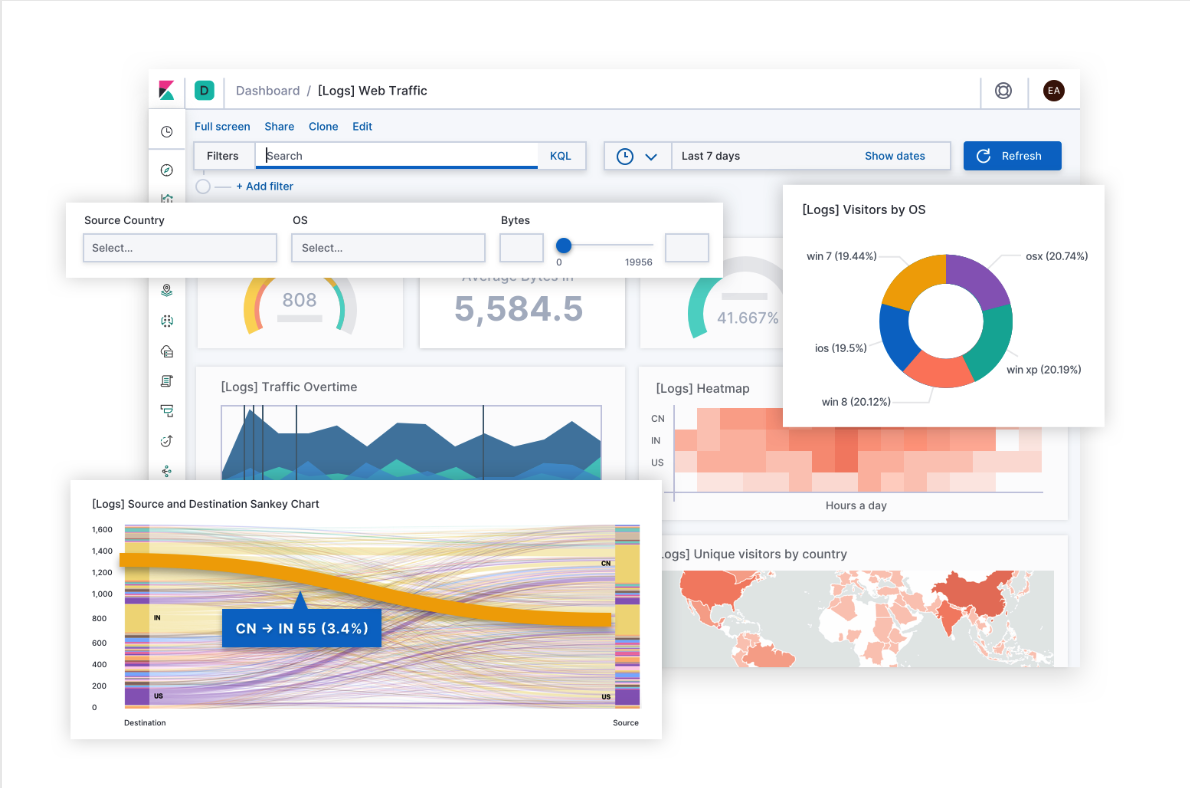Open the Recently Viewed clock icon in sidebar
The height and width of the screenshot is (788, 1190).
pyautogui.click(x=166, y=131)
